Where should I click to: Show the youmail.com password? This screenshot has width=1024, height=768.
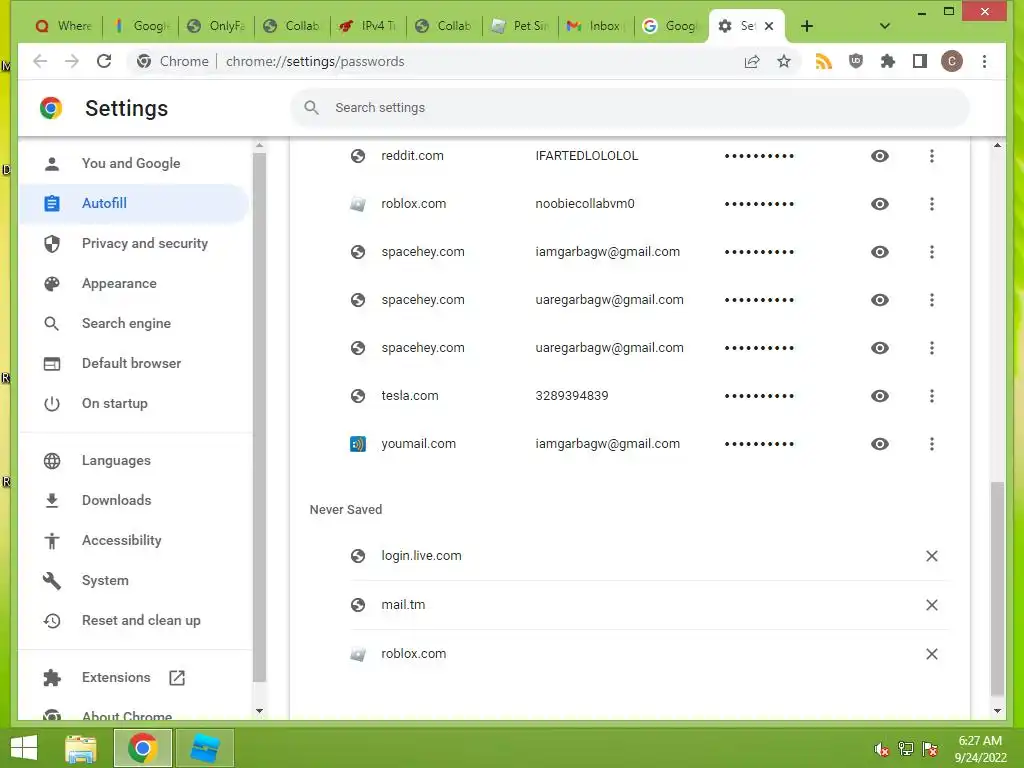click(880, 444)
